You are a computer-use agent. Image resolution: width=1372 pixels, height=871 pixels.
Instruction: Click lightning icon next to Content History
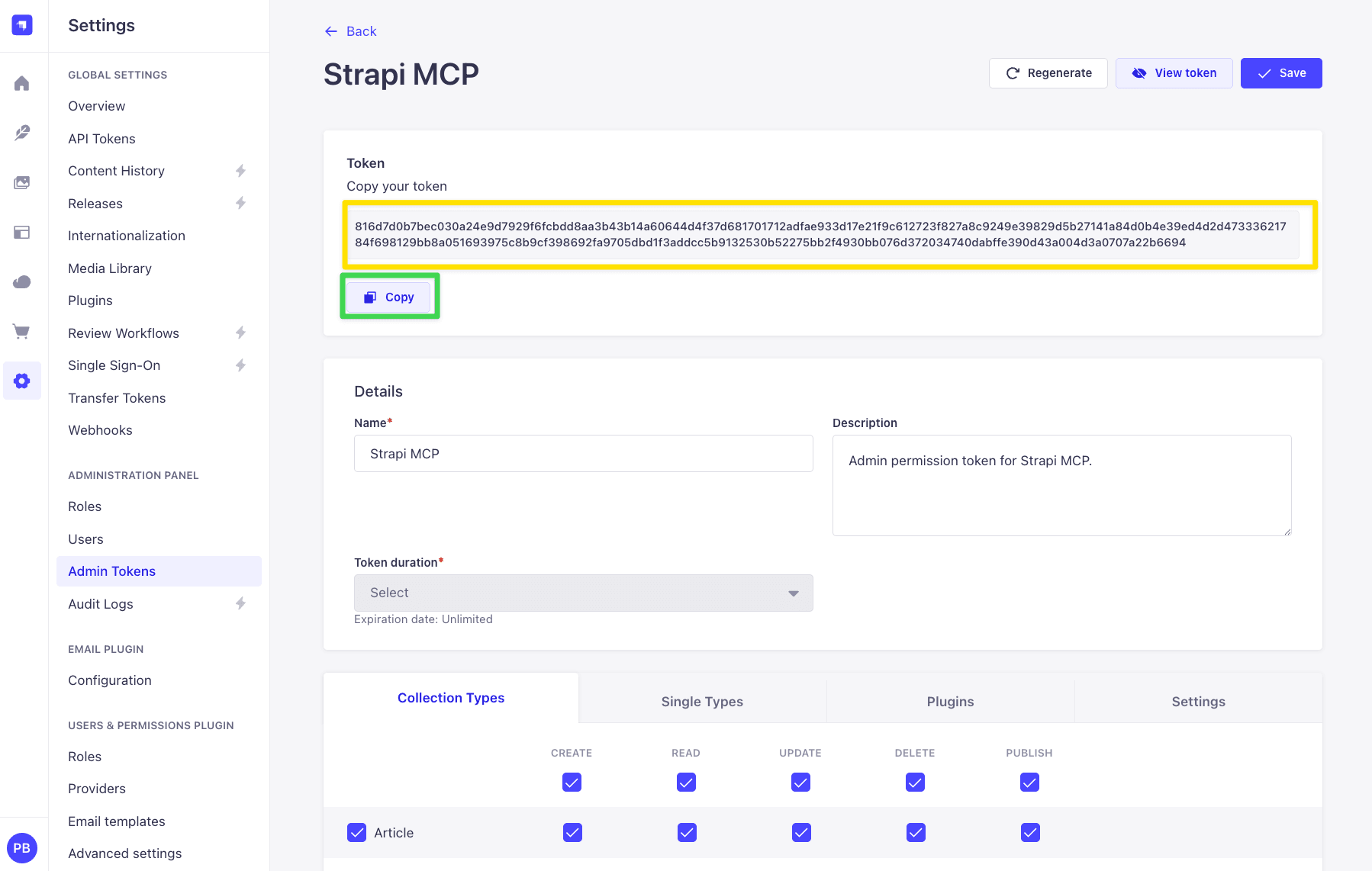pyautogui.click(x=240, y=171)
